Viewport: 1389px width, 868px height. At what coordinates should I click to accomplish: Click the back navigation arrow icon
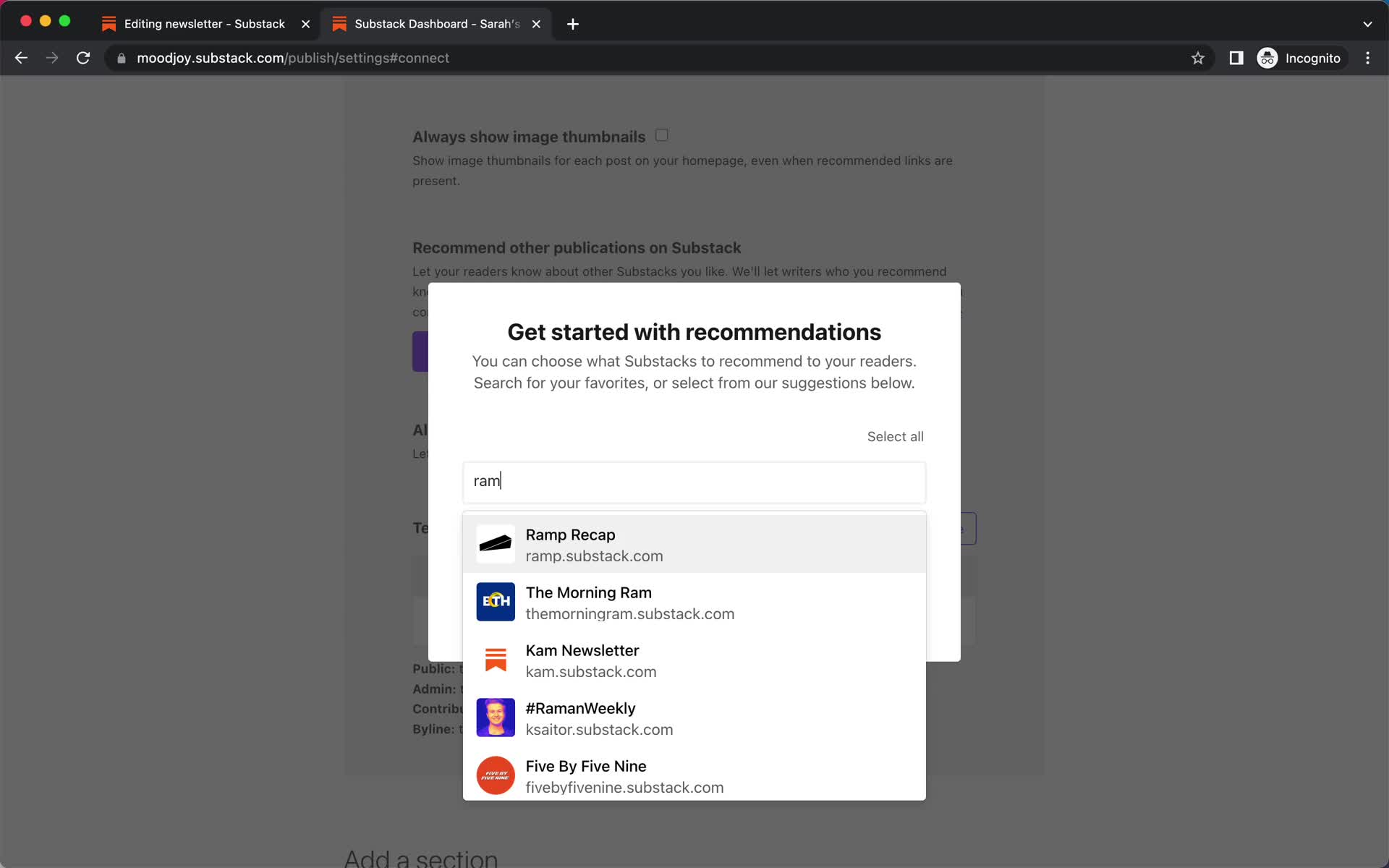[x=20, y=57]
